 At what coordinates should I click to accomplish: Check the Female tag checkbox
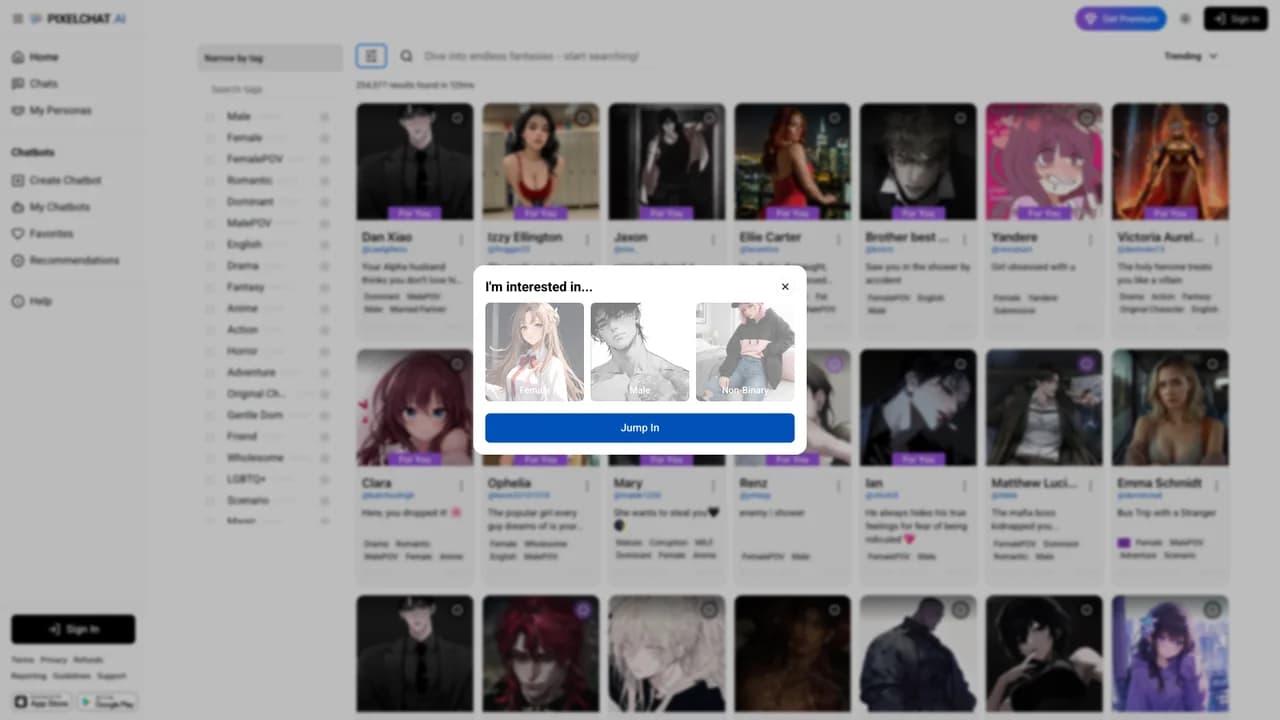[210, 137]
